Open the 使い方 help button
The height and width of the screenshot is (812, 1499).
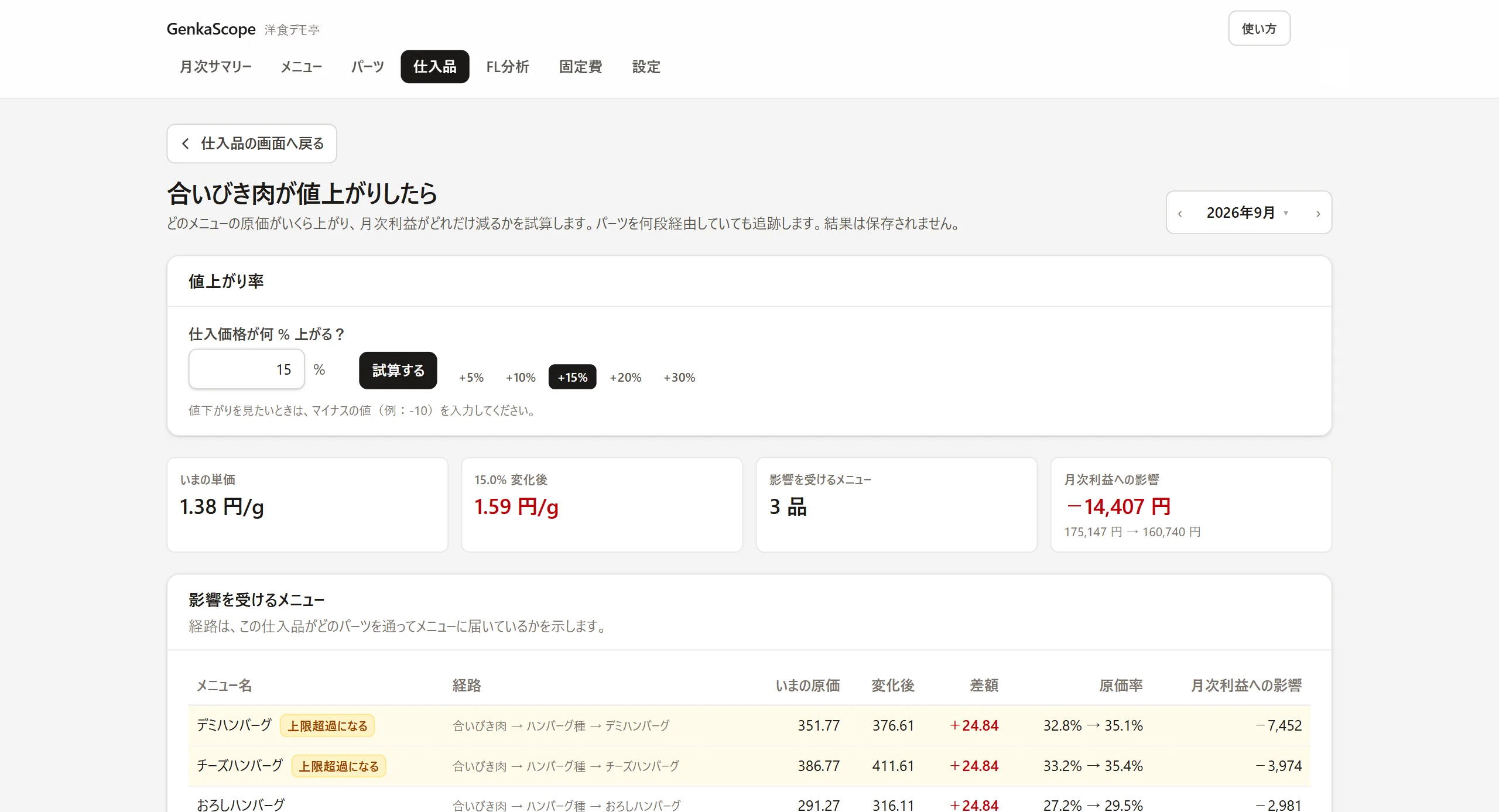click(1259, 29)
